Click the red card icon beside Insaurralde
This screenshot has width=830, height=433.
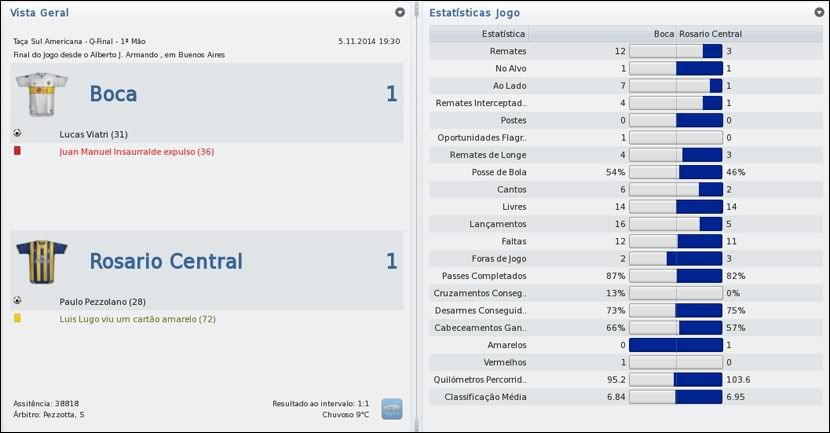tap(17, 151)
